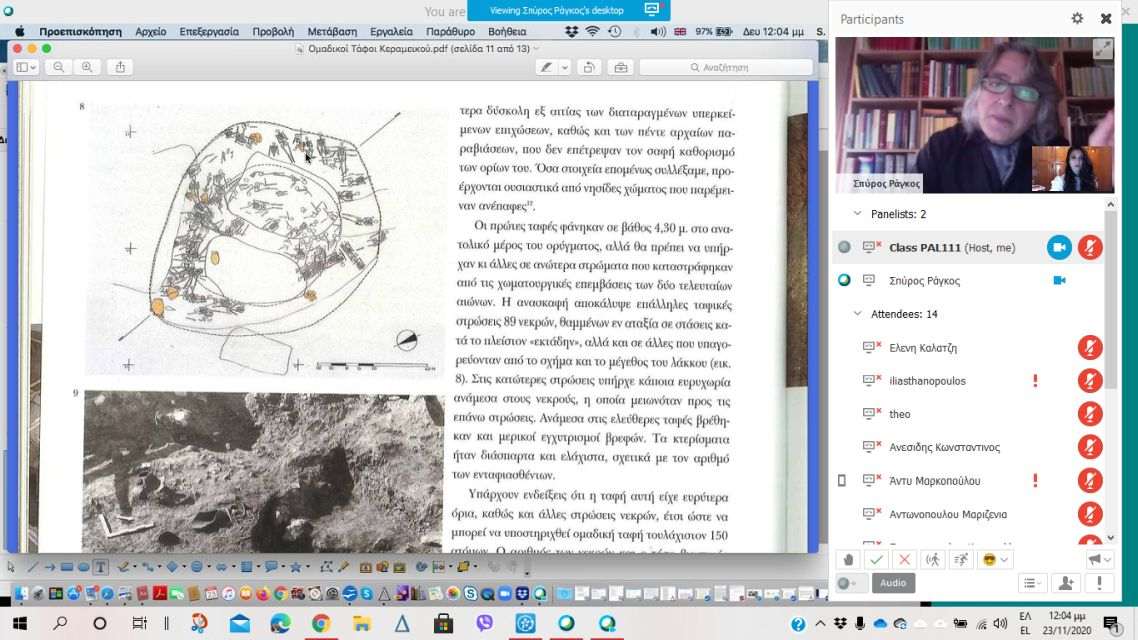Viewport: 1138px width, 640px height.
Task: Toggle Class PAL111 host microphone mute
Action: tap(1090, 248)
